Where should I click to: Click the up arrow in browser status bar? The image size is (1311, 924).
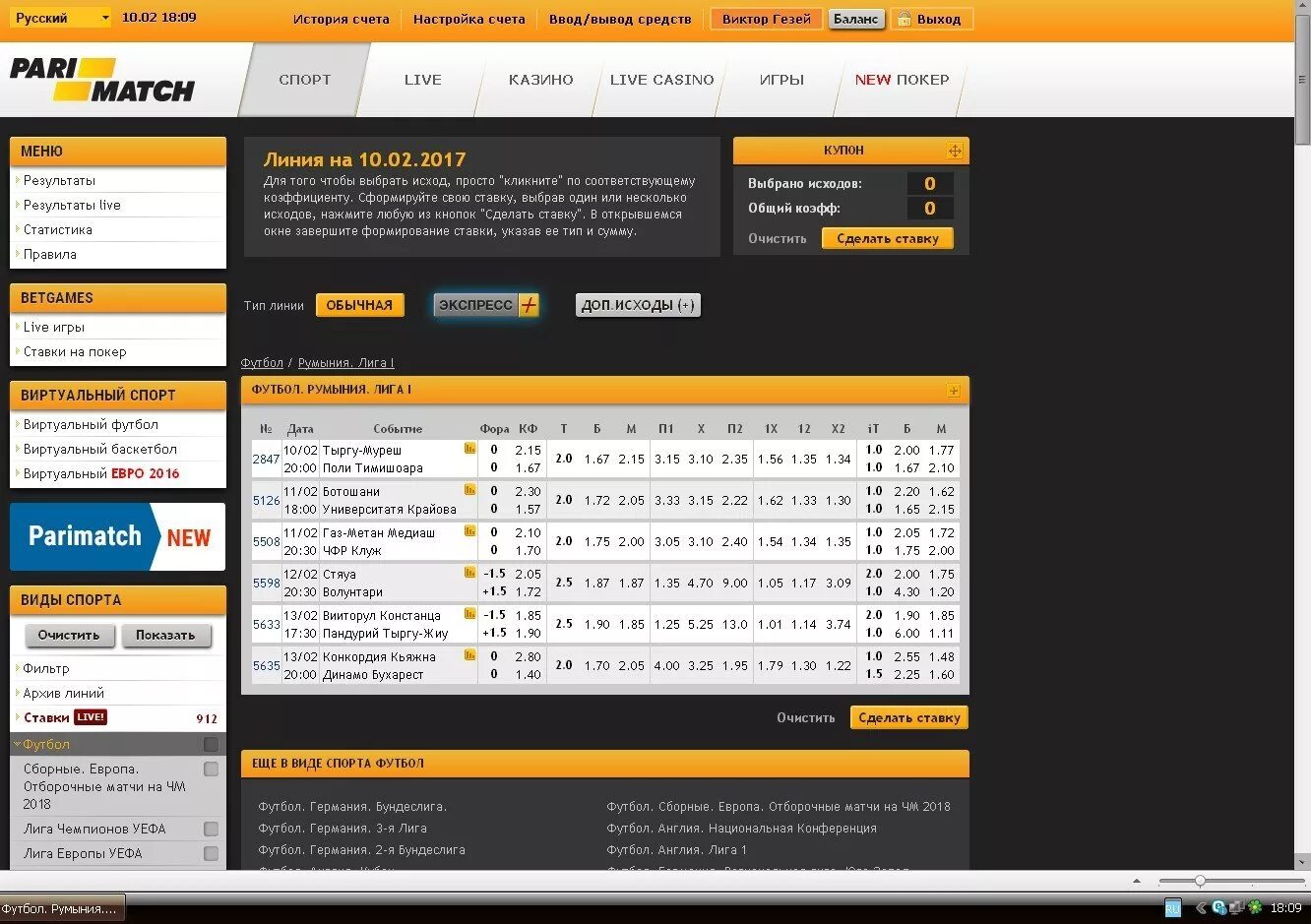pos(1137,881)
